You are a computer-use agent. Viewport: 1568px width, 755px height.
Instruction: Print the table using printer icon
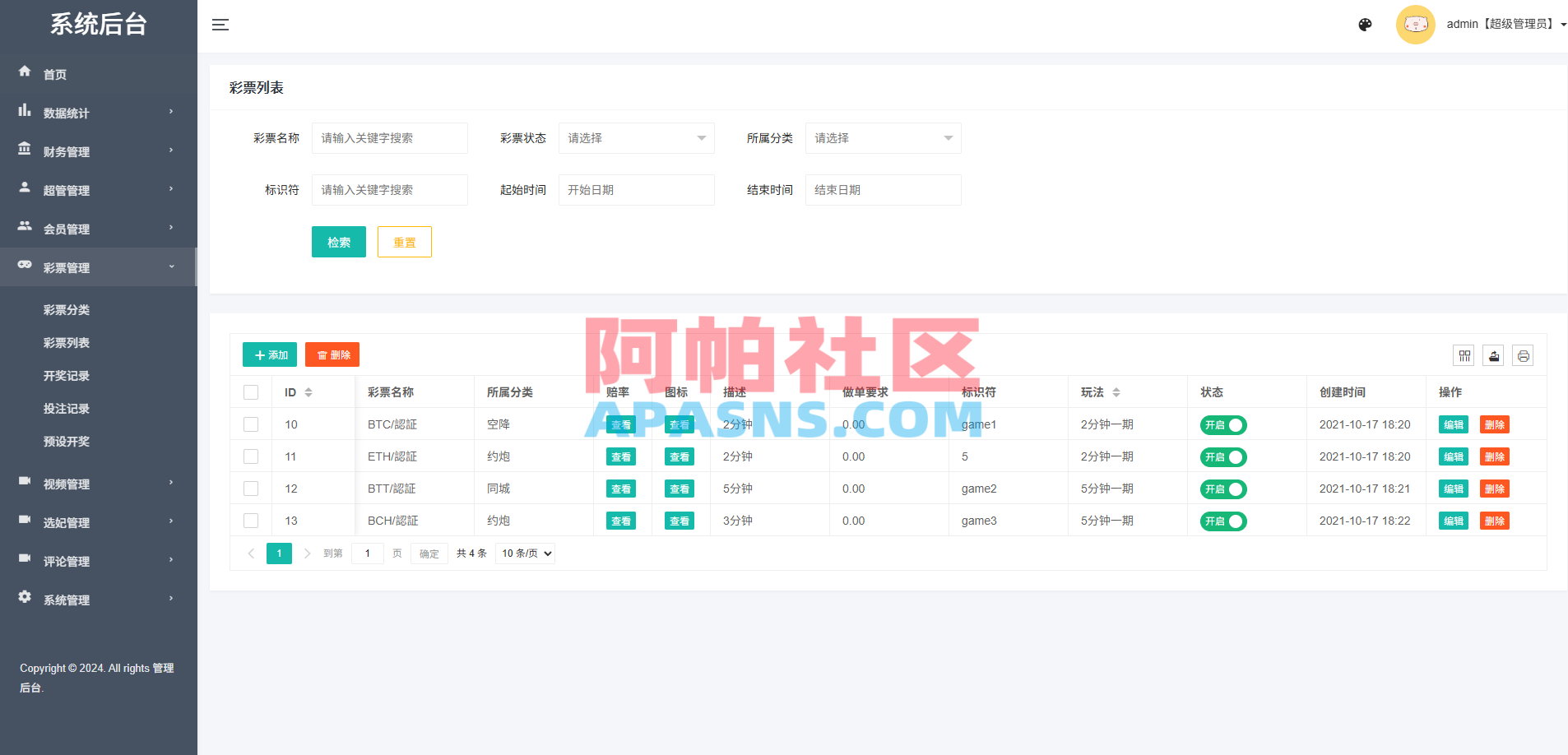[x=1523, y=355]
